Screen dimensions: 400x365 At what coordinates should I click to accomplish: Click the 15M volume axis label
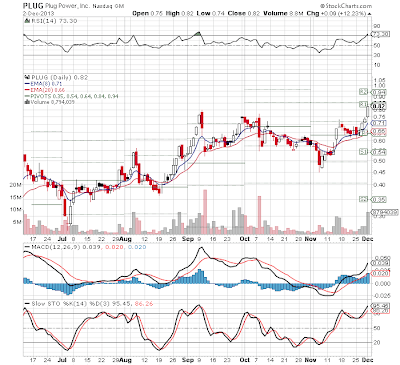[15, 197]
